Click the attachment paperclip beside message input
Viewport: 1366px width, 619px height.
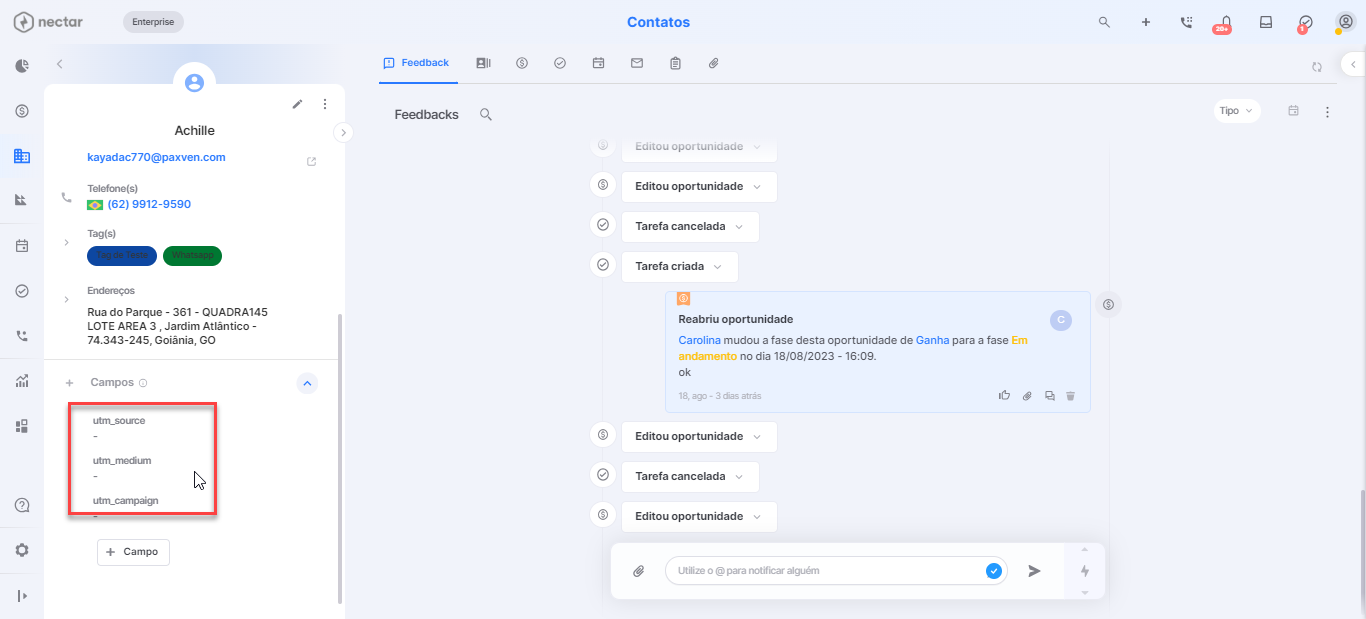click(x=638, y=571)
